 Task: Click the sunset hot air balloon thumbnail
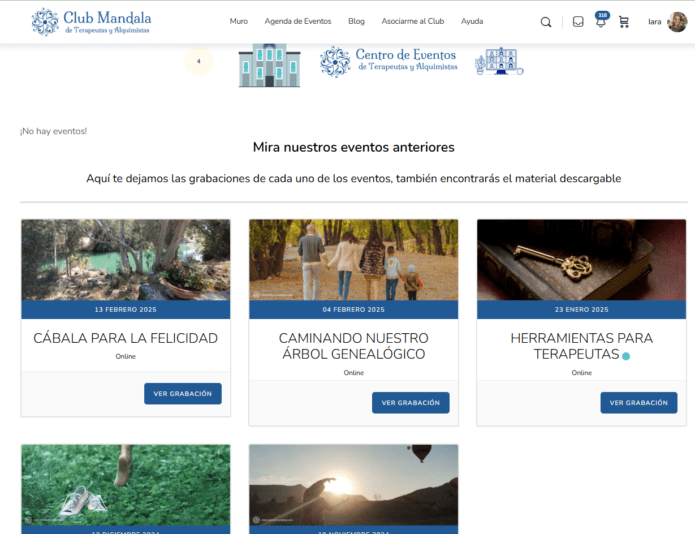354,485
